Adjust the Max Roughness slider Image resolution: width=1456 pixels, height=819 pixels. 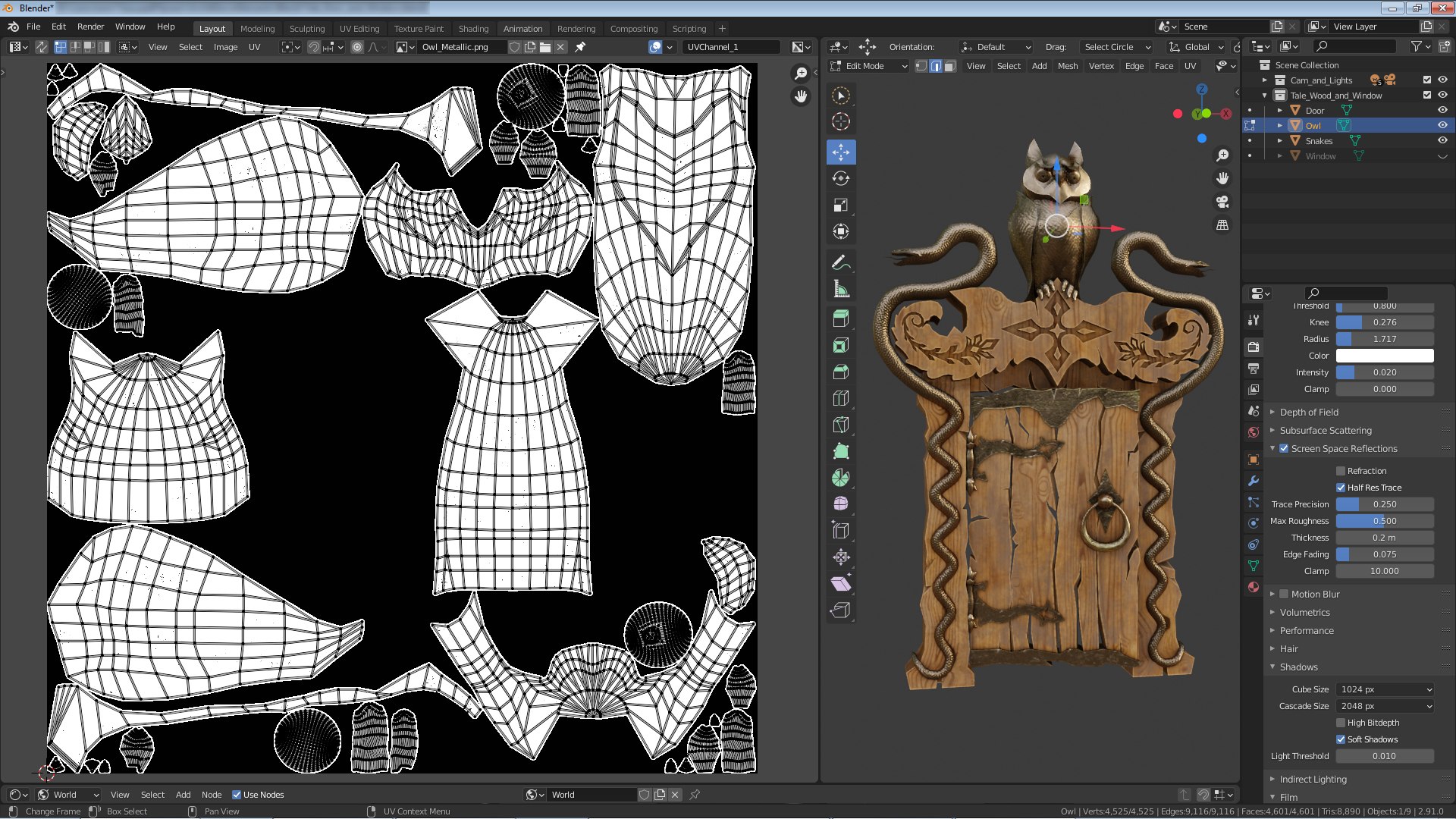pyautogui.click(x=1385, y=521)
